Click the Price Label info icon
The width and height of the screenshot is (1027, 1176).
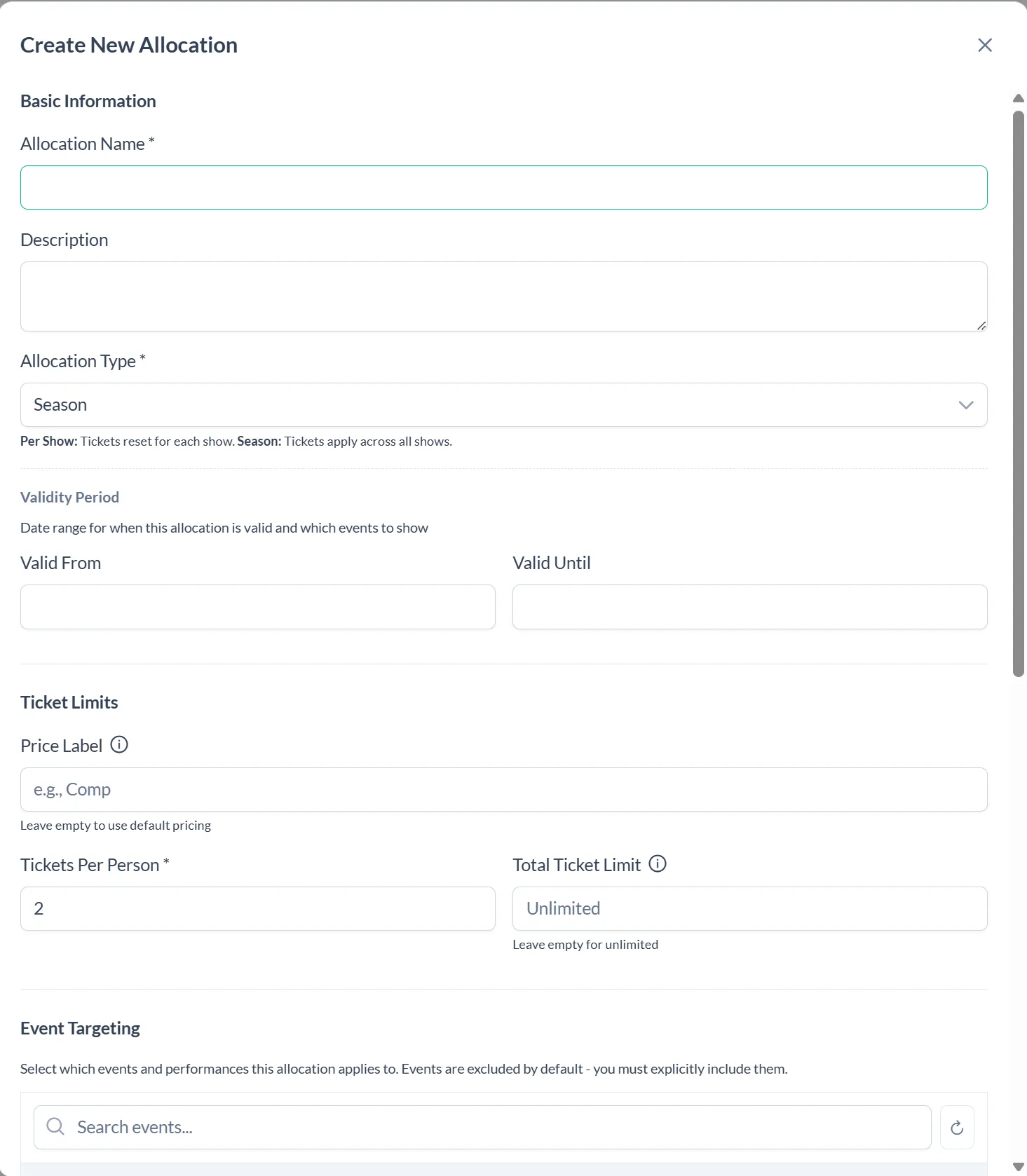coord(119,745)
